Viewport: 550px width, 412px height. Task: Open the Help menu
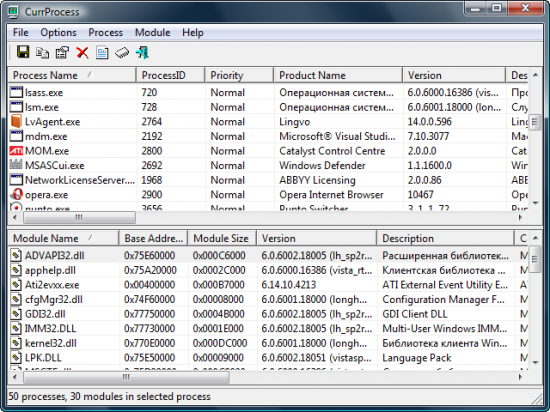[193, 33]
